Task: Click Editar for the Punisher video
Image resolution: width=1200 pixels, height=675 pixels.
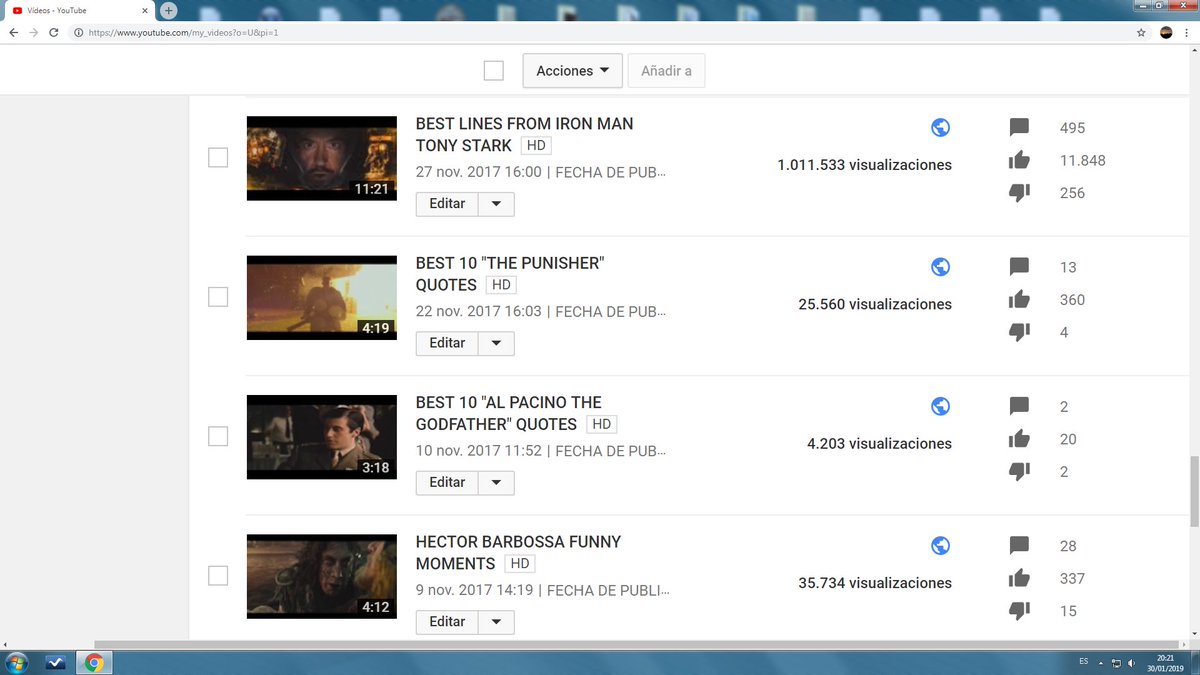Action: pyautogui.click(x=447, y=343)
